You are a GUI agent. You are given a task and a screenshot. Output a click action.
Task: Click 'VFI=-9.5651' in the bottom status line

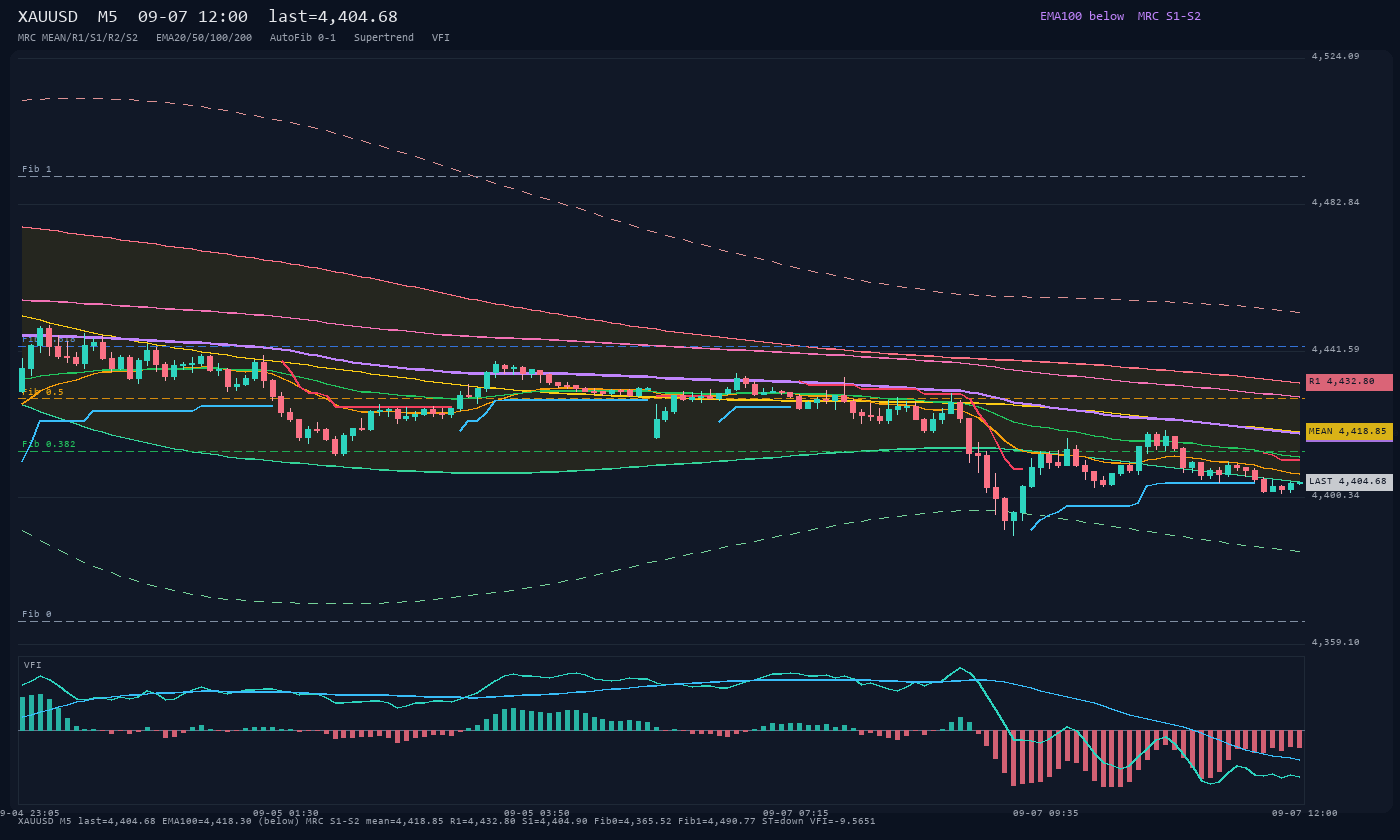tap(843, 821)
